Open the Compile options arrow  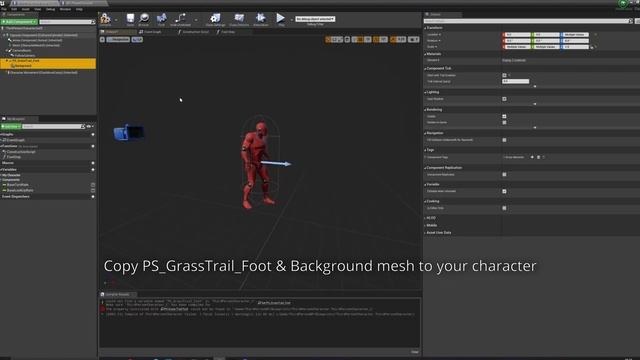(116, 20)
